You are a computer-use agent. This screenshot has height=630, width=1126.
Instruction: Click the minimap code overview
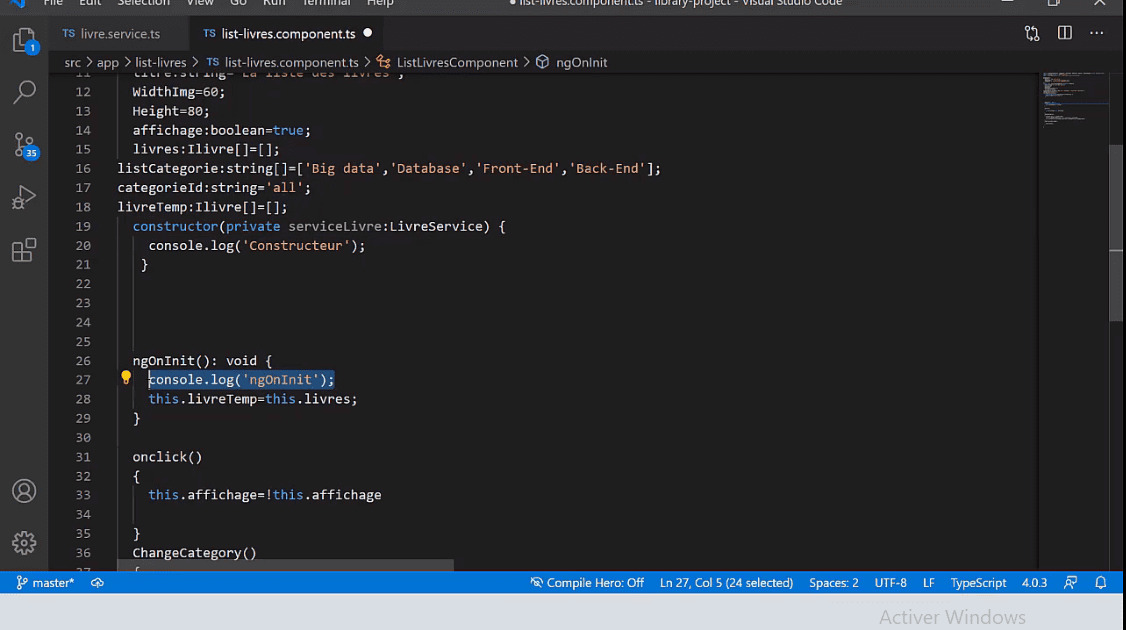pos(1074,101)
